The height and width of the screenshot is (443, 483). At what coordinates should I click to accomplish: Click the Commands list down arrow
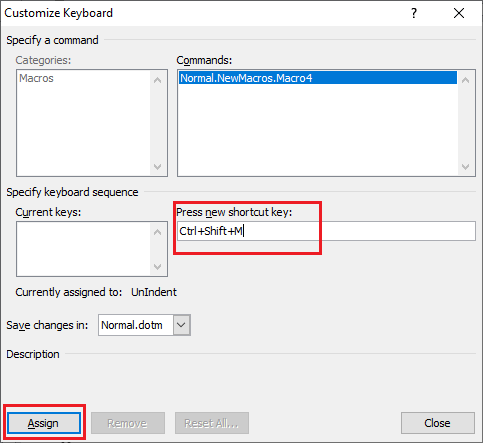pyautogui.click(x=466, y=166)
